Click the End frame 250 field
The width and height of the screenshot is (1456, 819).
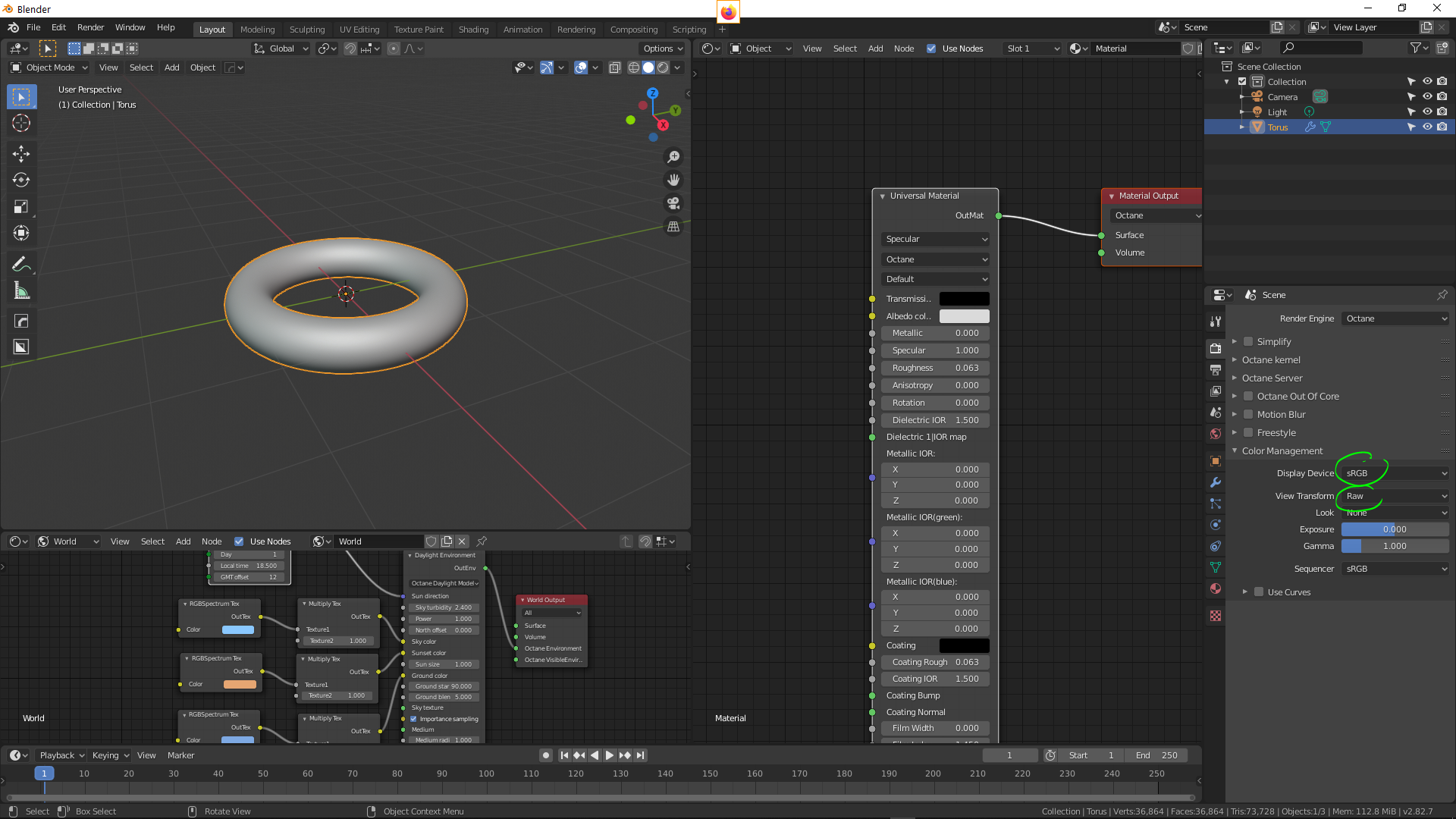1156,755
